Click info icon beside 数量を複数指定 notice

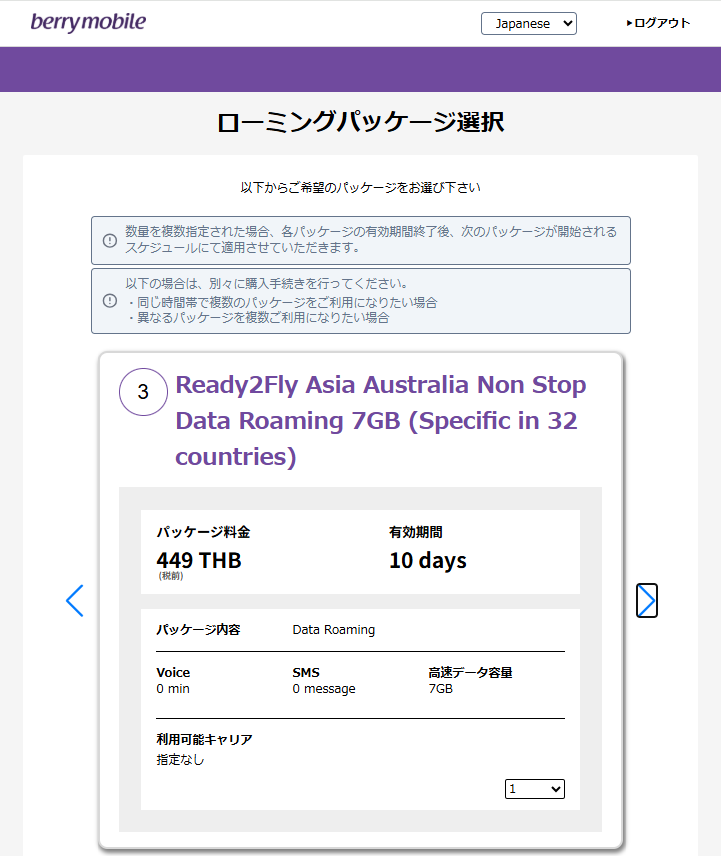coord(110,240)
